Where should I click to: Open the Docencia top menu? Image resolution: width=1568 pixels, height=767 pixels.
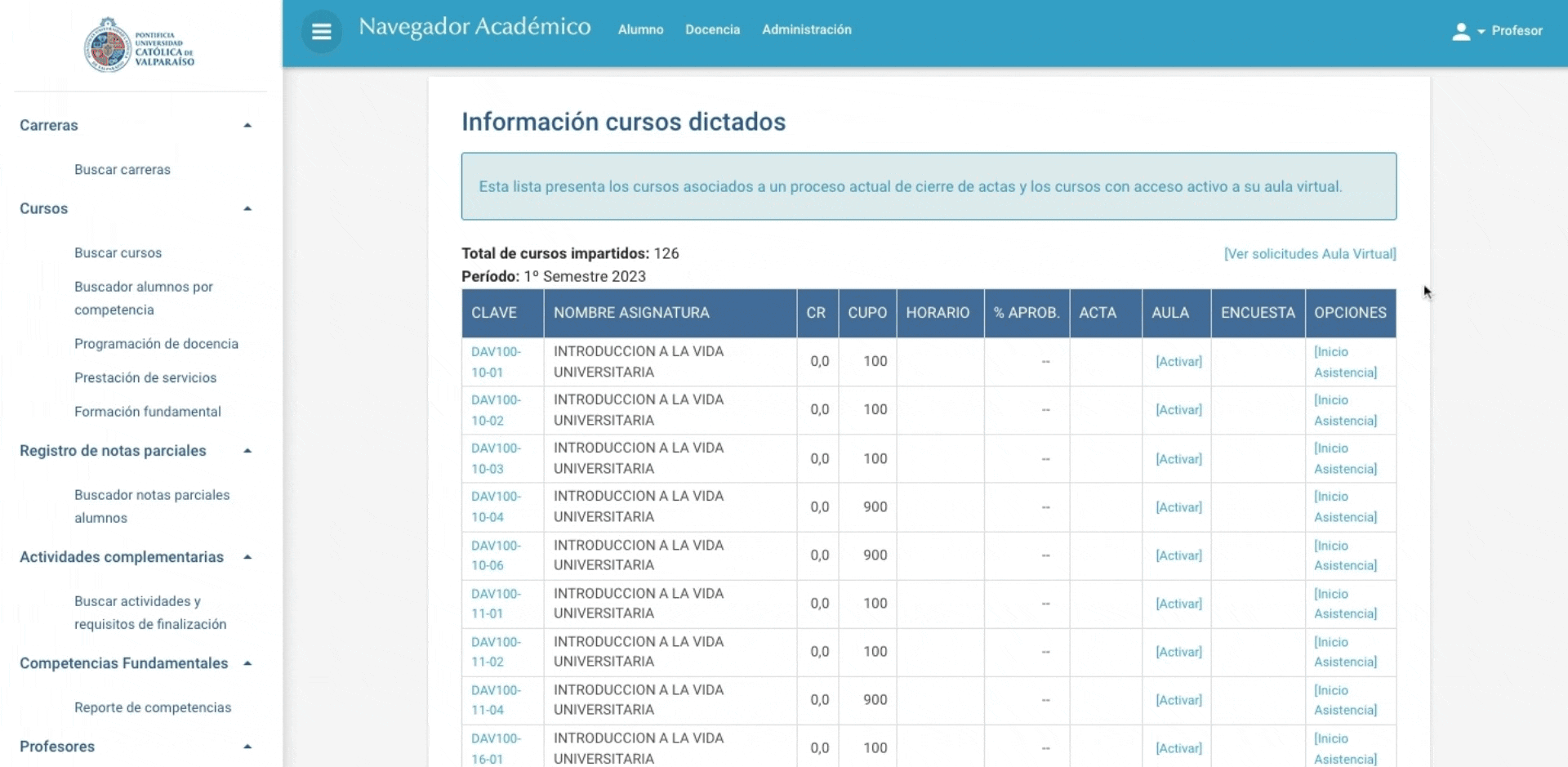(x=713, y=29)
